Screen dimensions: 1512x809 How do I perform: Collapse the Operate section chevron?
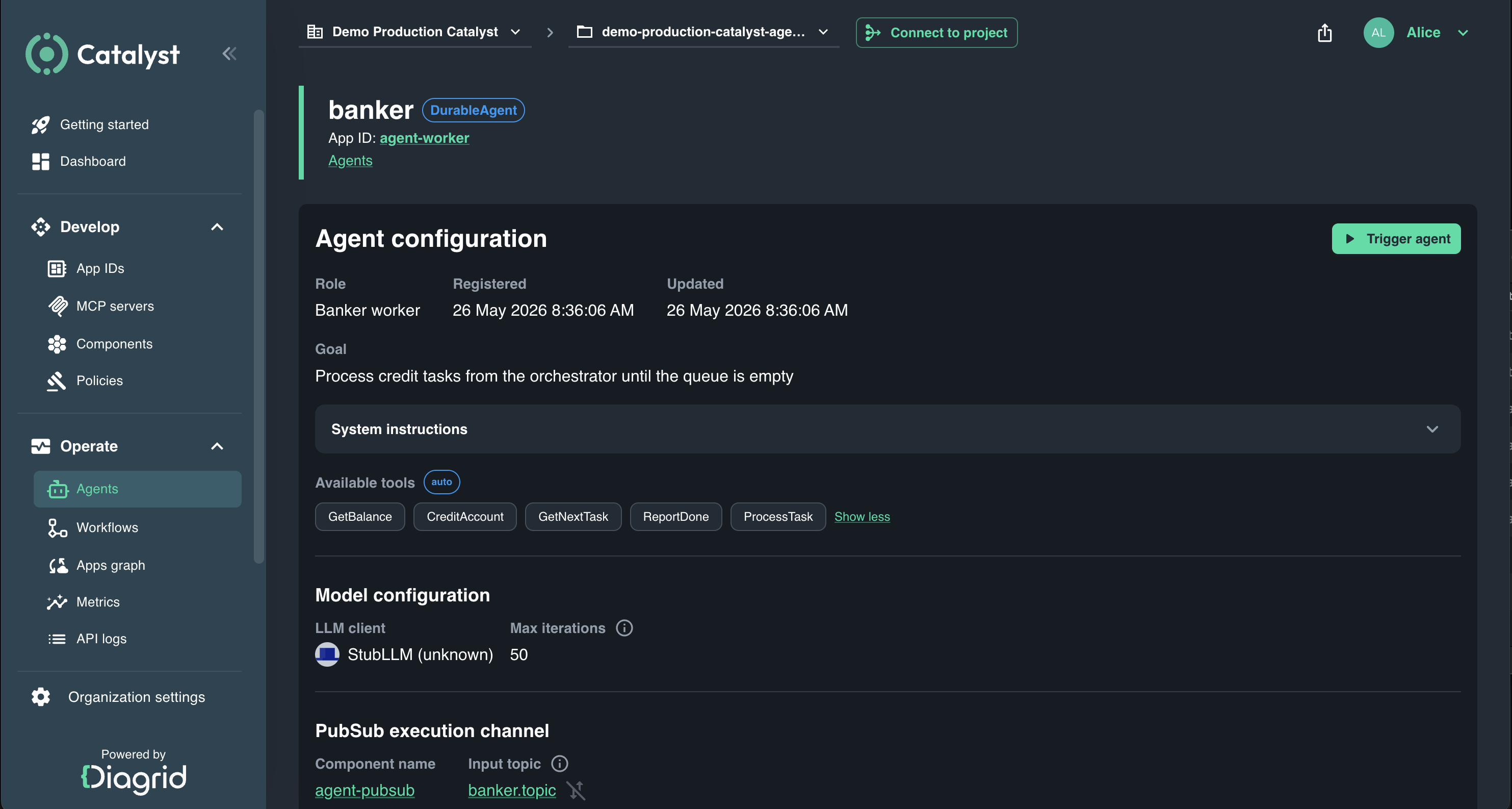point(217,446)
